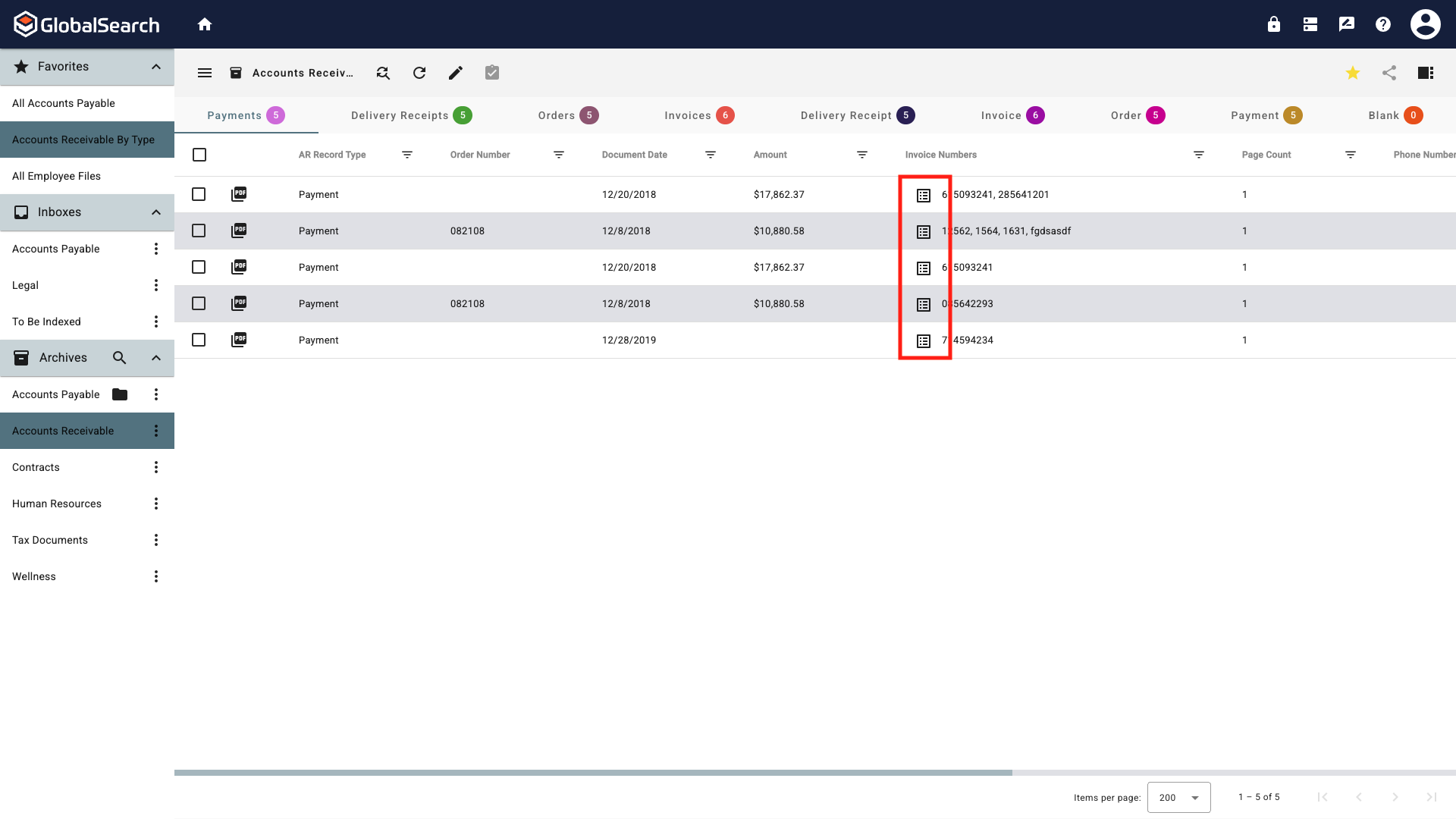Screen dimensions: 1456x819
Task: Check the checkbox on the $17,862.37 payment row
Action: pos(199,194)
